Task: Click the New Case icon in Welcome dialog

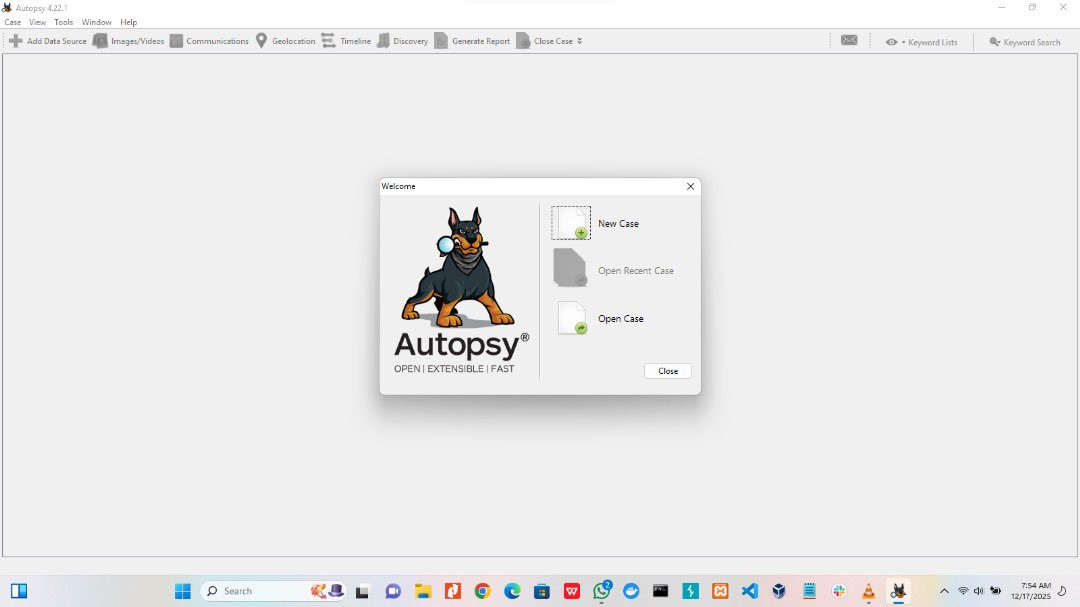Action: click(x=571, y=223)
